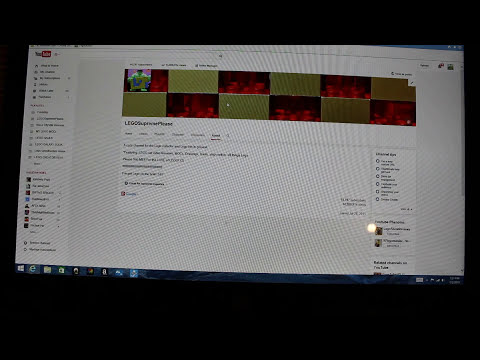The width and height of the screenshot is (480, 360).
Task: Open Watch Later in the sidebar
Action: (44, 91)
